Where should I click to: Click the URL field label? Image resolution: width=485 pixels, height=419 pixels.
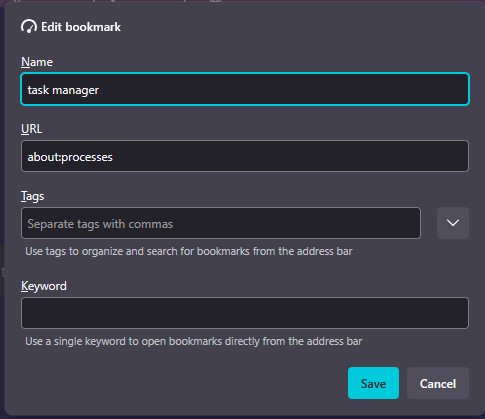coord(32,129)
